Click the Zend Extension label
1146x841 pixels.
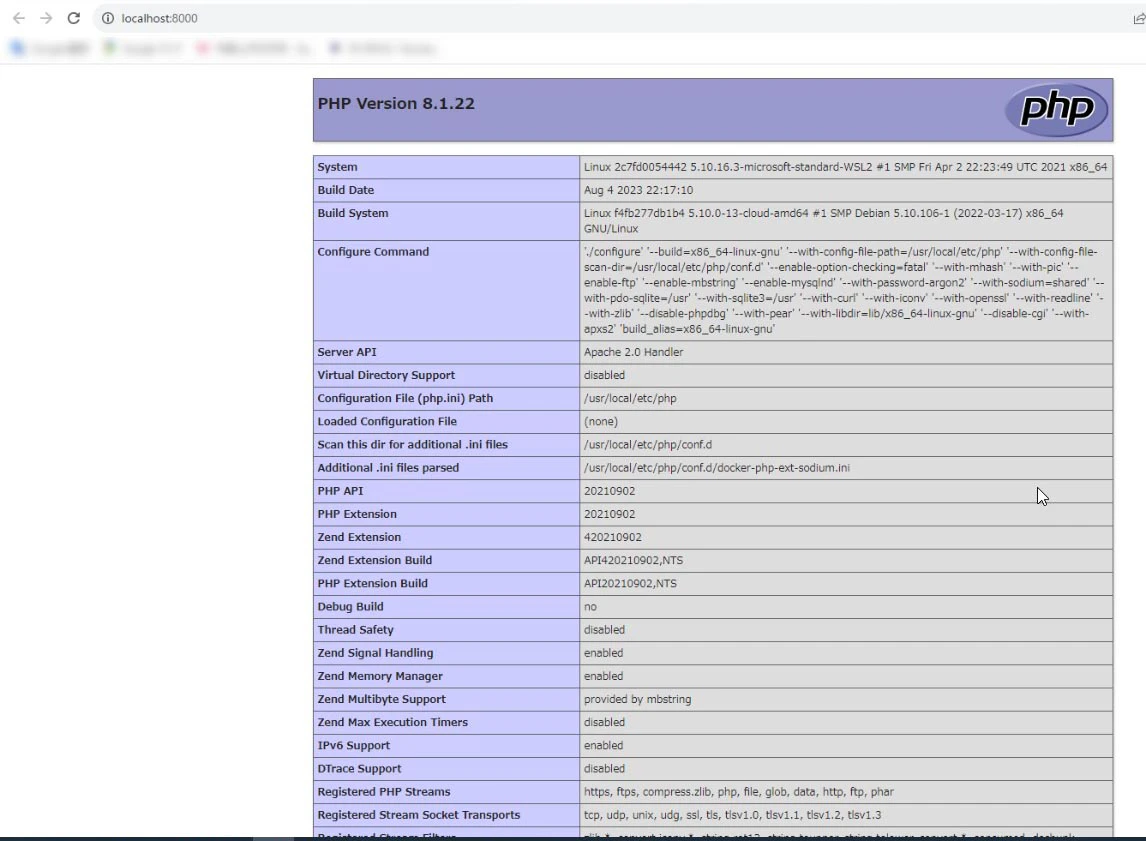tap(359, 537)
